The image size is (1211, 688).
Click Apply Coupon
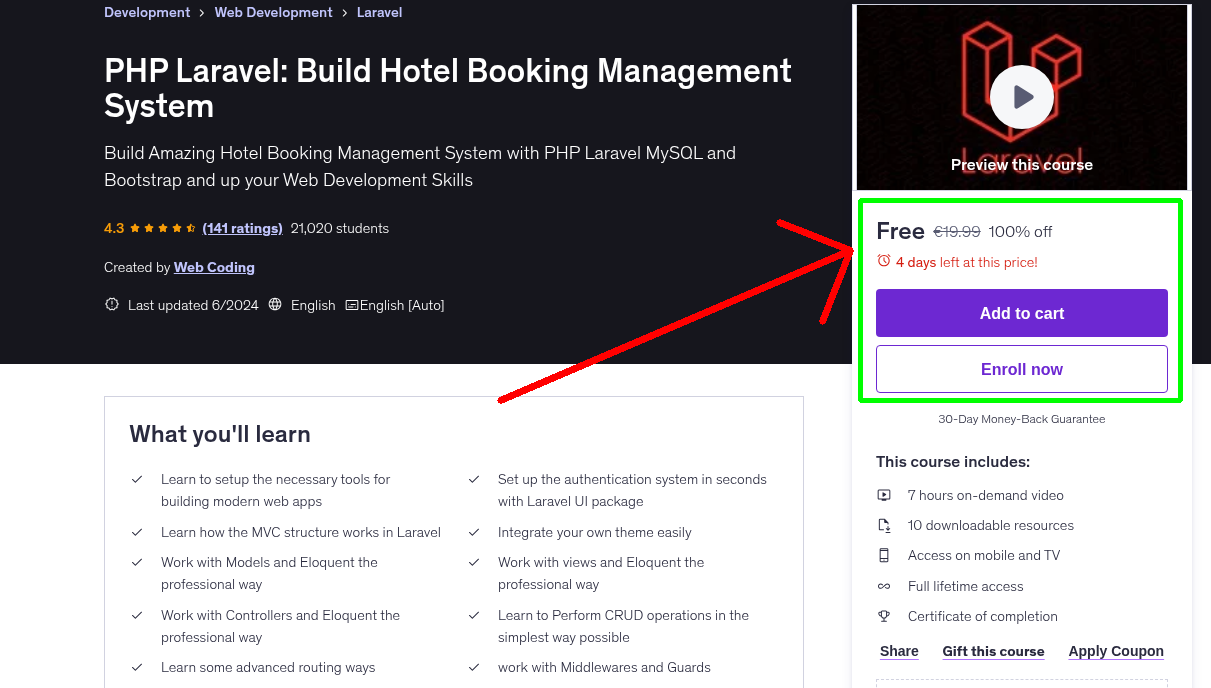(x=1116, y=651)
